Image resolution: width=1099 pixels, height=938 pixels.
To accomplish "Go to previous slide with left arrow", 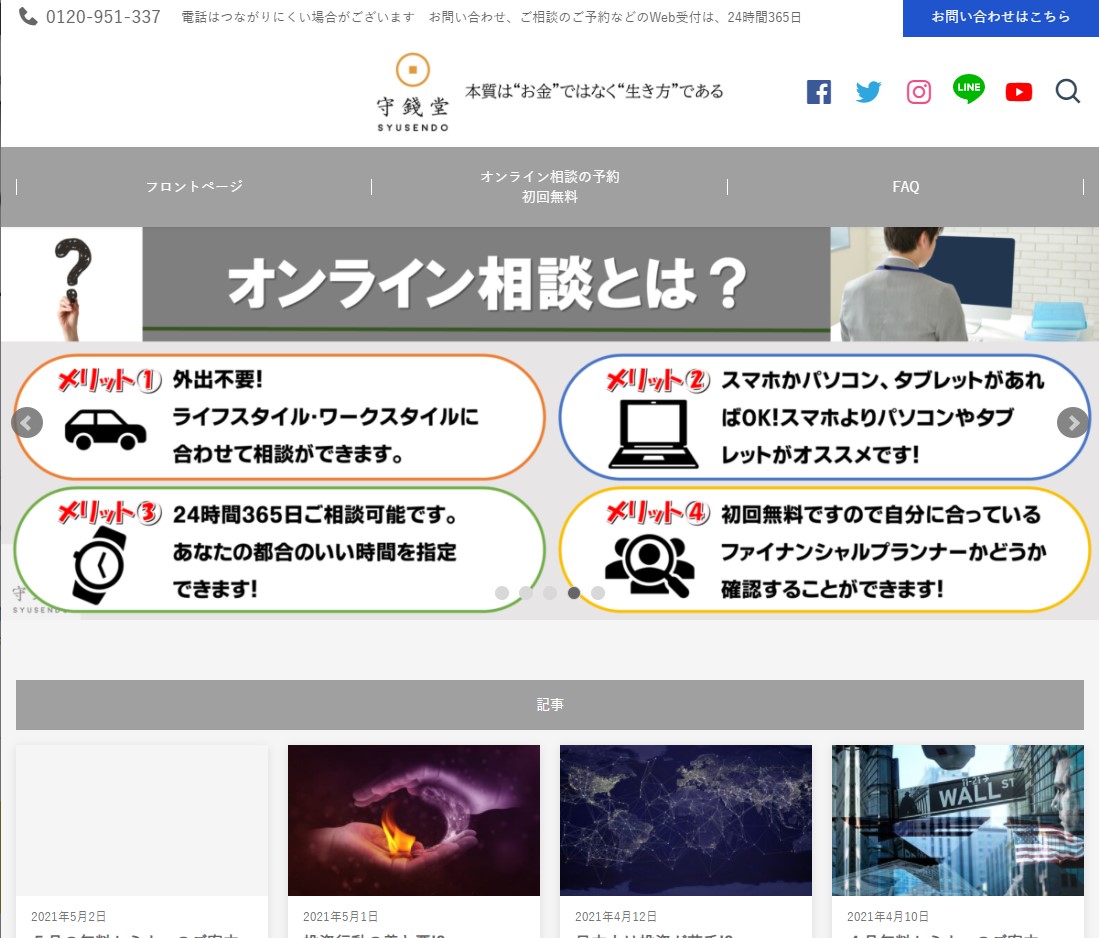I will [x=27, y=423].
